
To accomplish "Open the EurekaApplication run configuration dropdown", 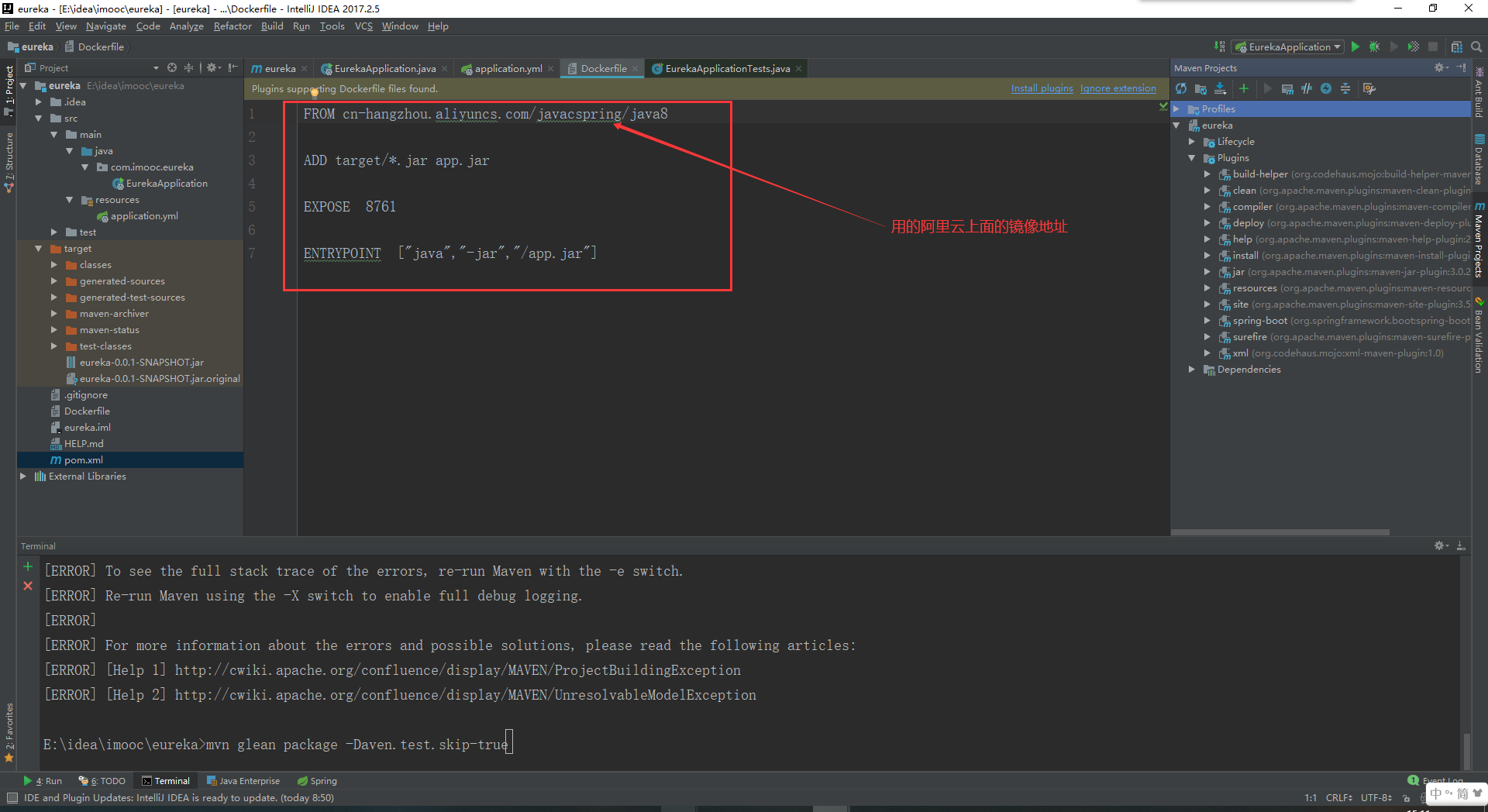I will [x=1286, y=46].
